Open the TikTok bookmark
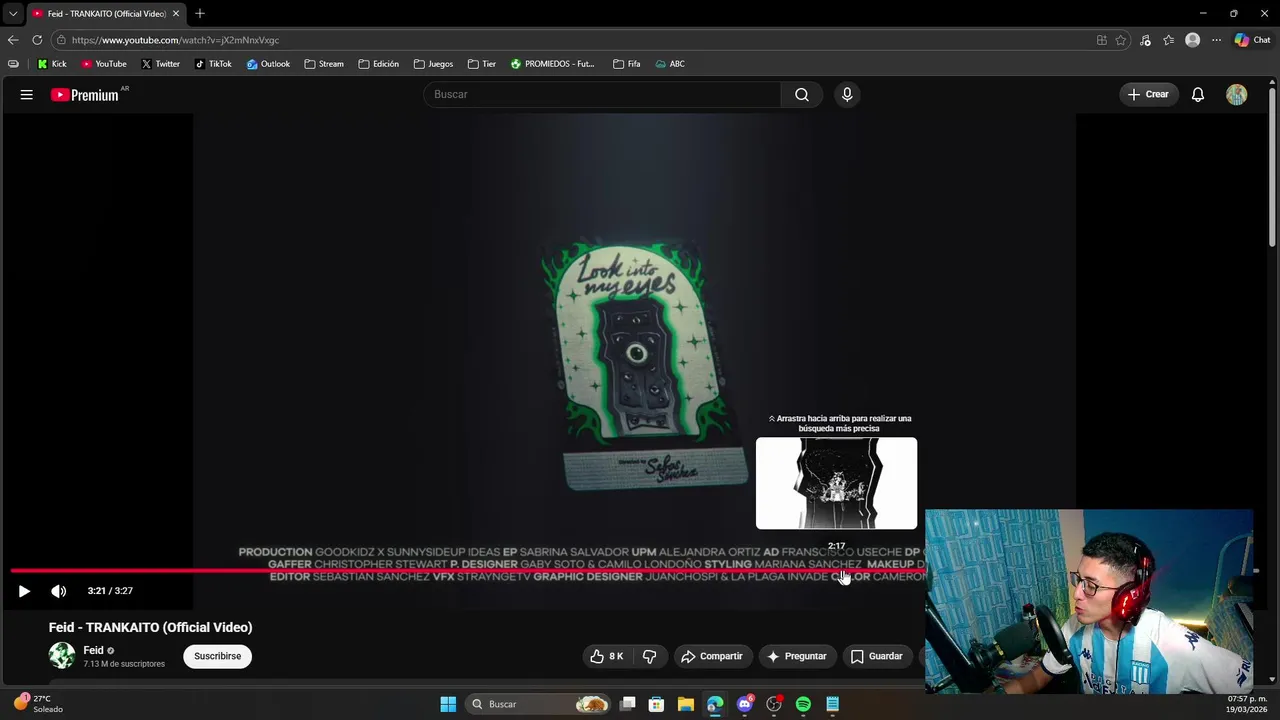Viewport: 1280px width, 720px height. click(213, 64)
